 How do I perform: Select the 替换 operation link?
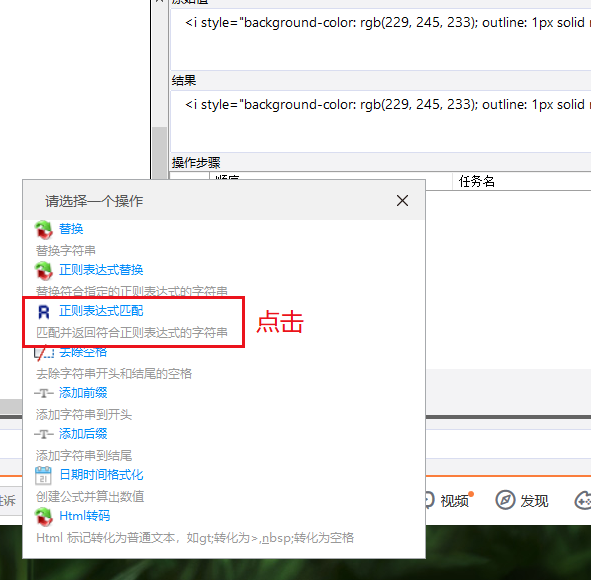[71, 229]
